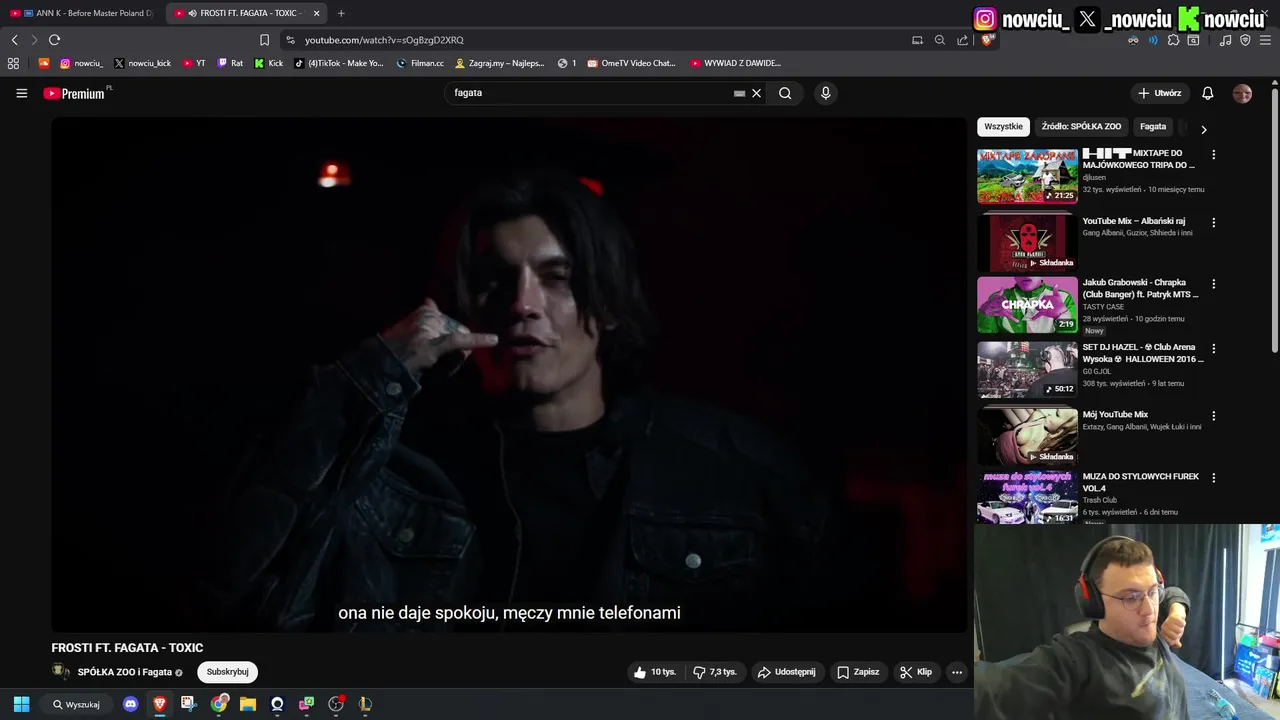Click the Wyszukaj taskbar search box
Viewport: 1280px width, 720px height.
pyautogui.click(x=76, y=704)
